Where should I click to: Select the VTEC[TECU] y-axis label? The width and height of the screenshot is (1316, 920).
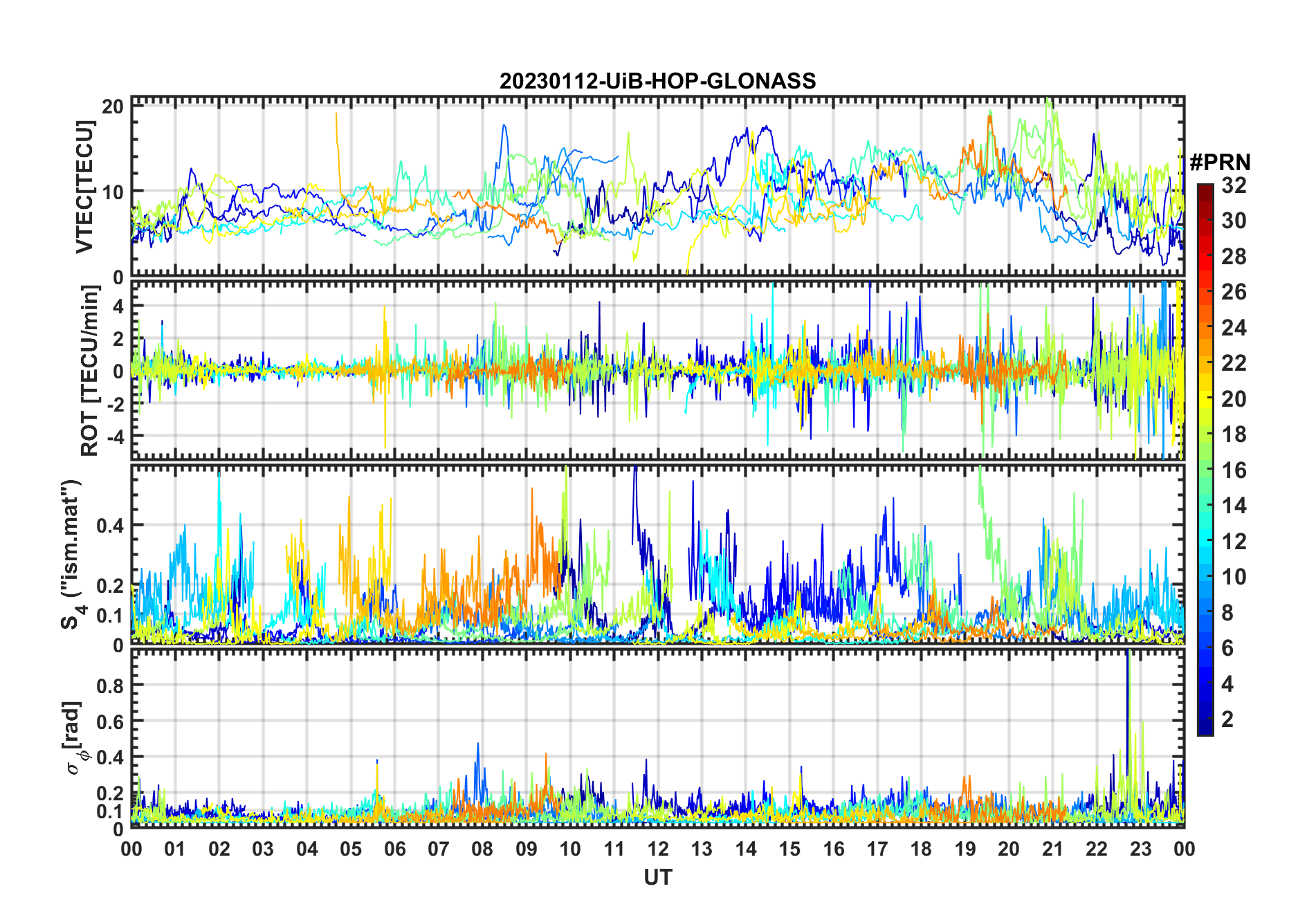84,187
